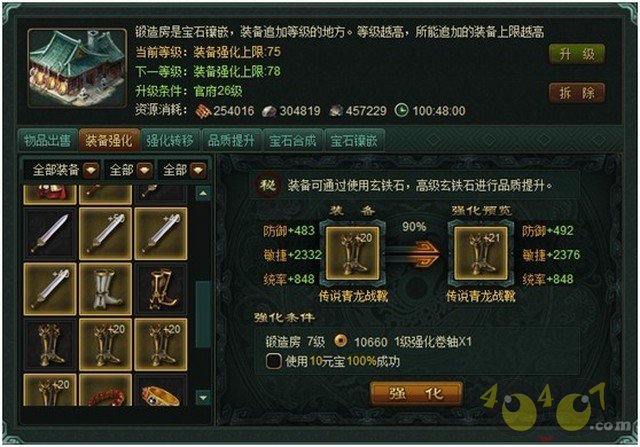Image resolution: width=640 pixels, height=447 pixels.
Task: Open the 物品出售 tab
Action: pyautogui.click(x=47, y=141)
